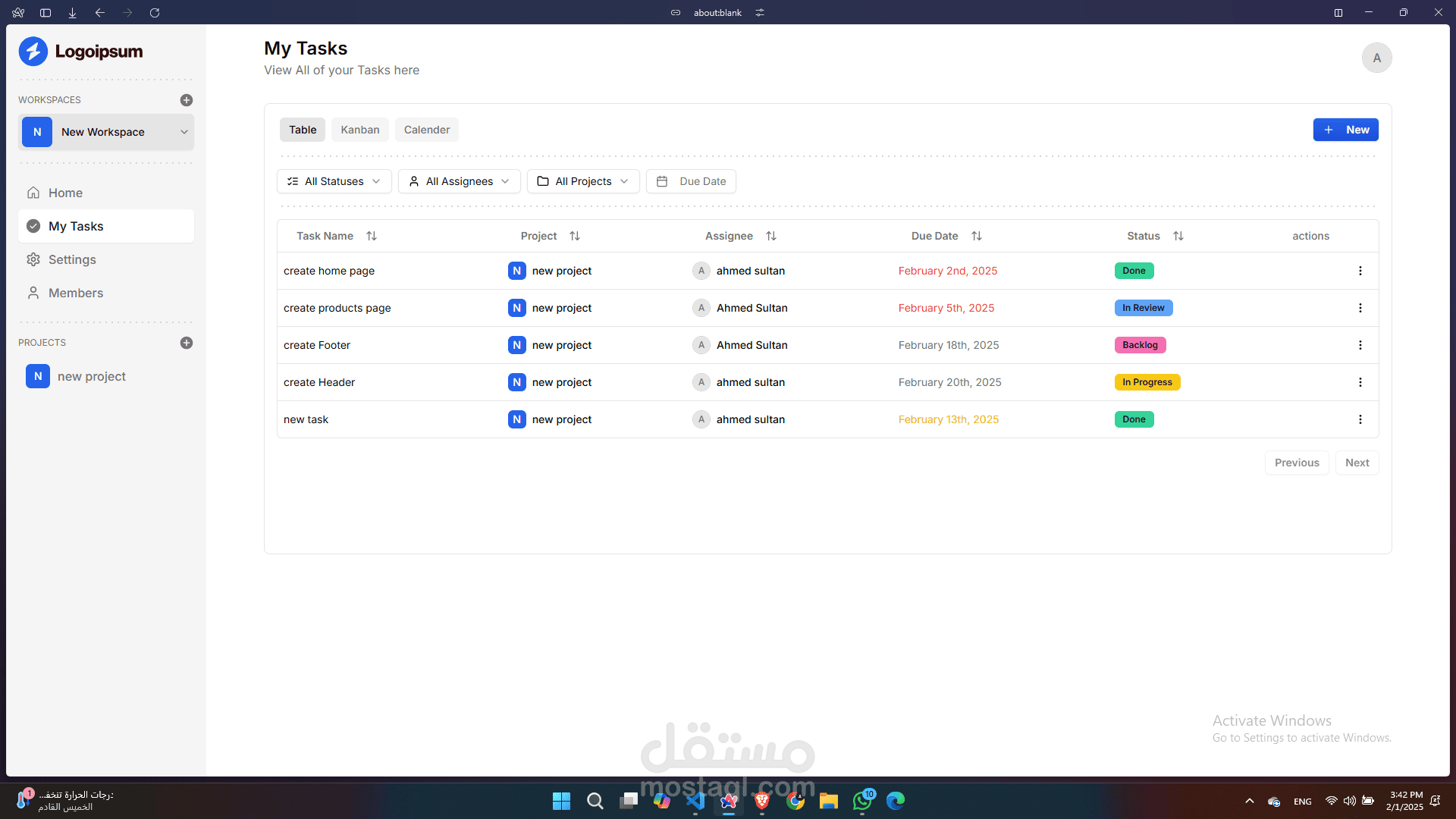Open the All Statuses filter dropdown

tap(334, 181)
